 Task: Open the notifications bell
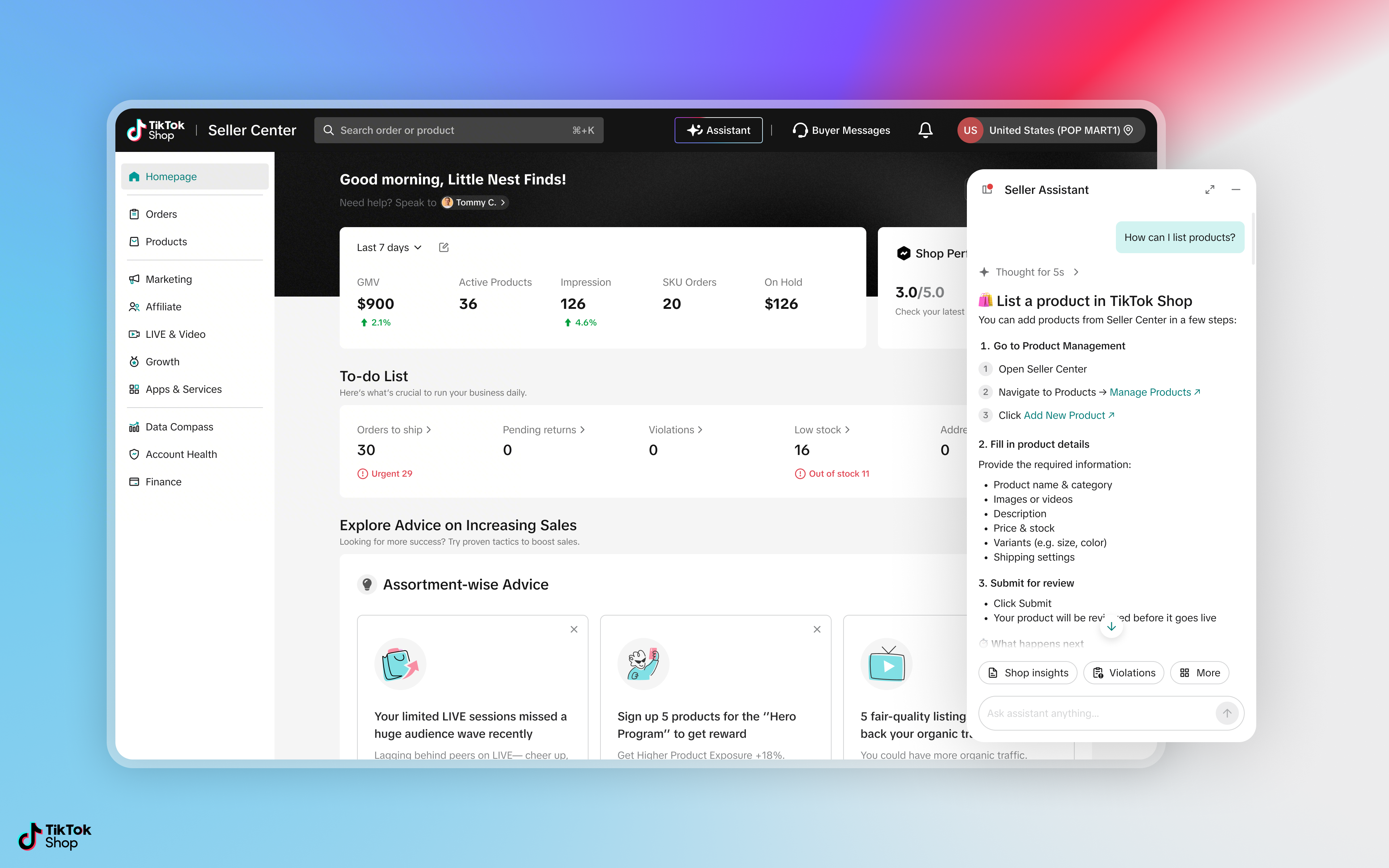click(x=925, y=130)
